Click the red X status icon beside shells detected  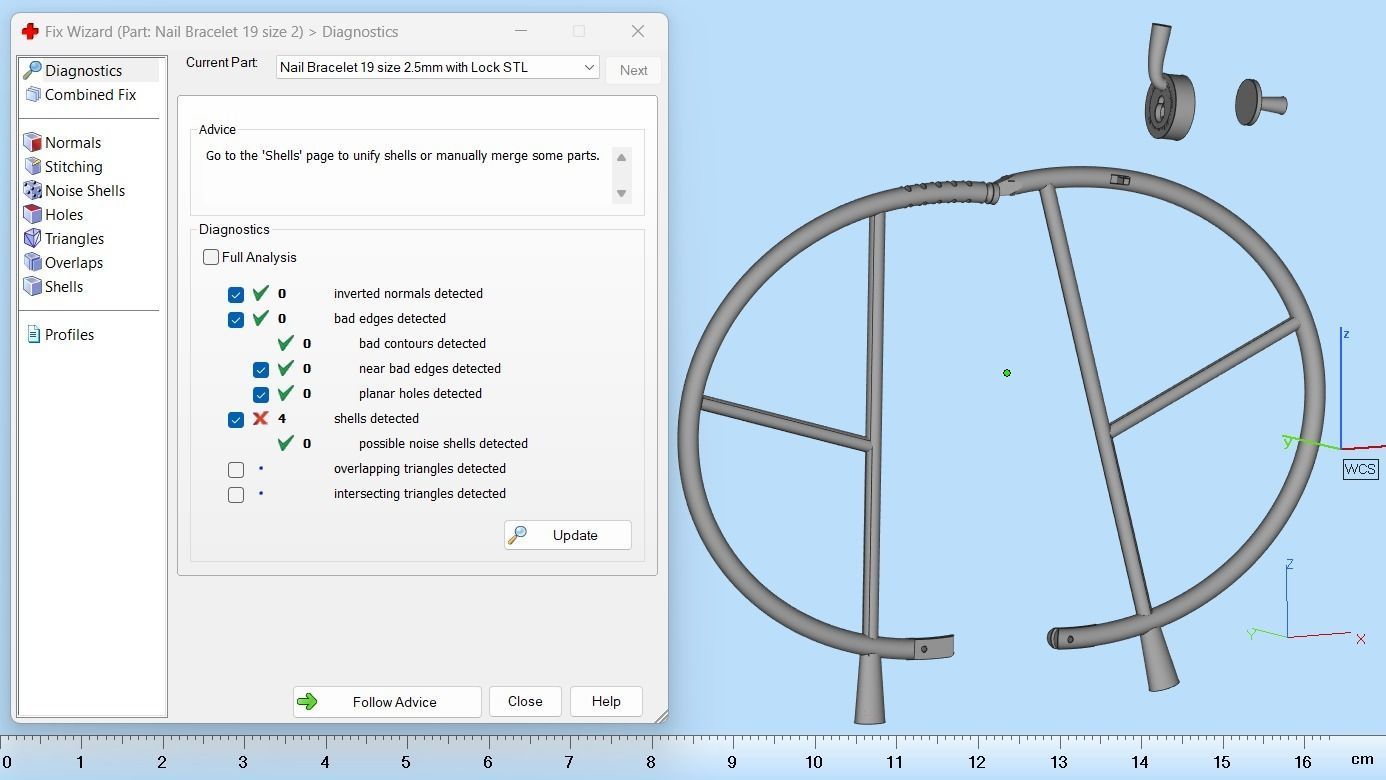pos(261,418)
